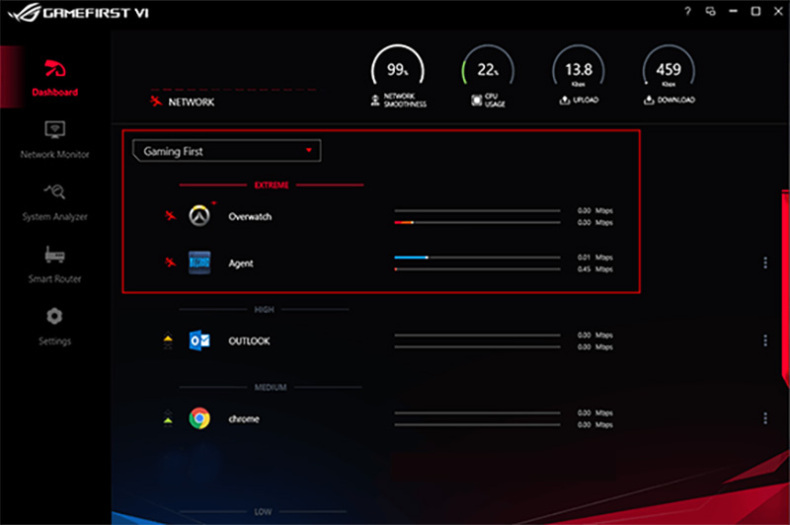Click the HIGH priority section label

(x=264, y=309)
